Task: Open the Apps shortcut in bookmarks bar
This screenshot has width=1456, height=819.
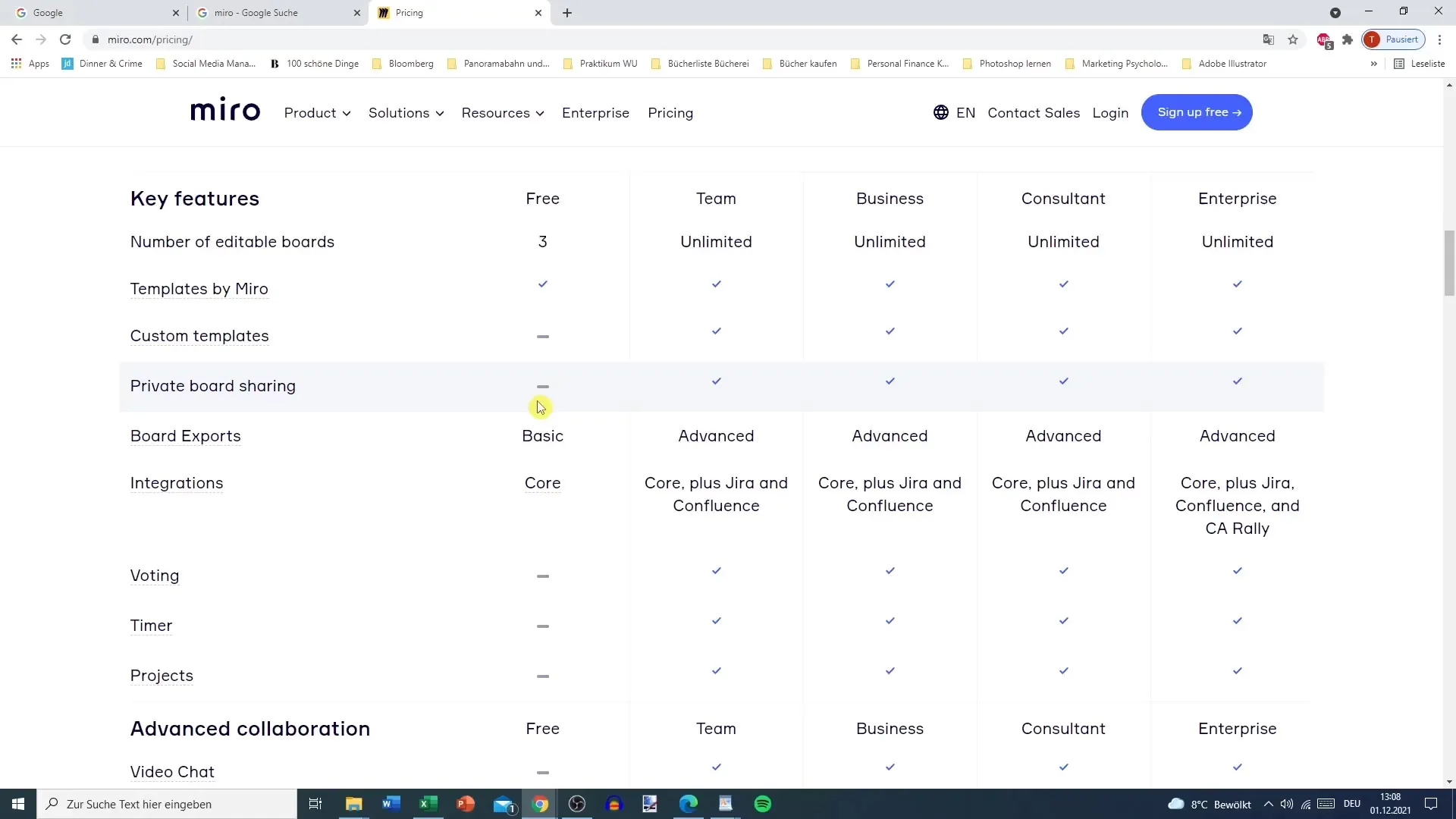Action: [x=30, y=64]
